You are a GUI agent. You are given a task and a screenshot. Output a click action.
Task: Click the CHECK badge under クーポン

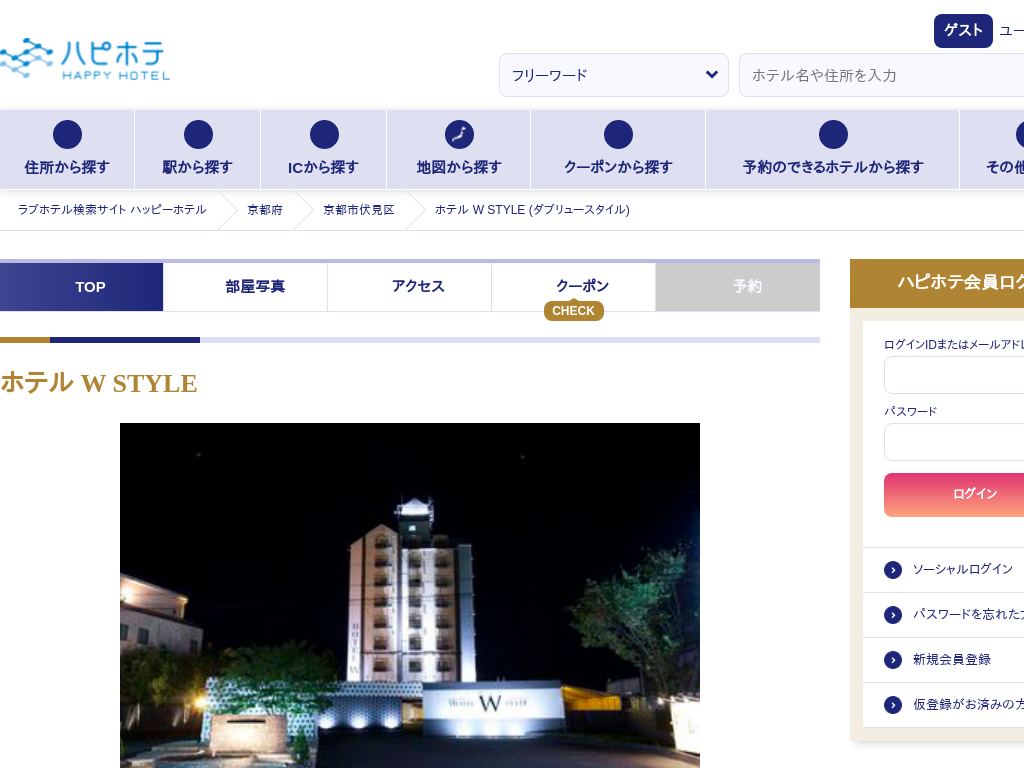pyautogui.click(x=573, y=311)
